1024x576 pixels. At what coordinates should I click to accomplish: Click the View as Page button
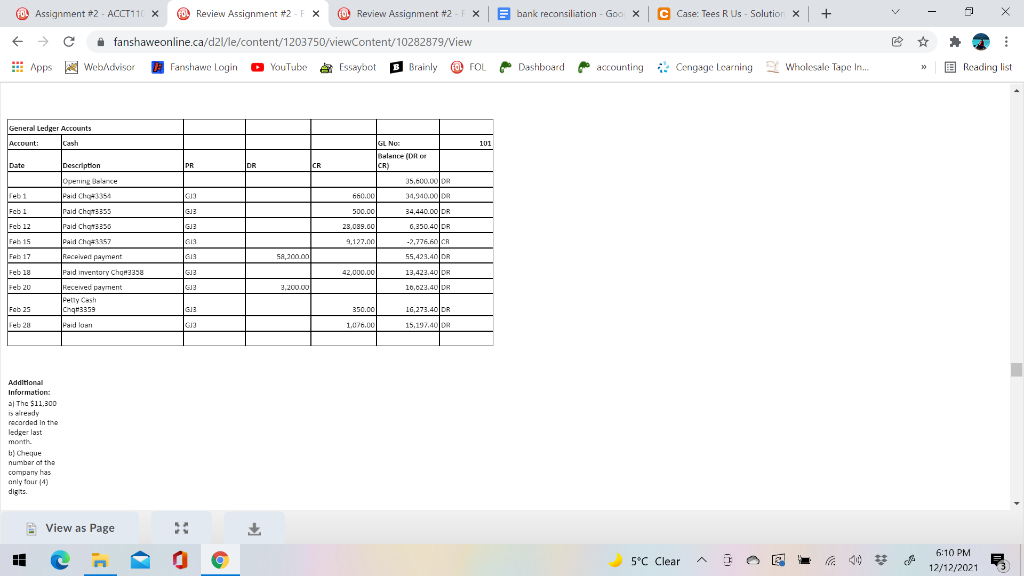pos(72,527)
